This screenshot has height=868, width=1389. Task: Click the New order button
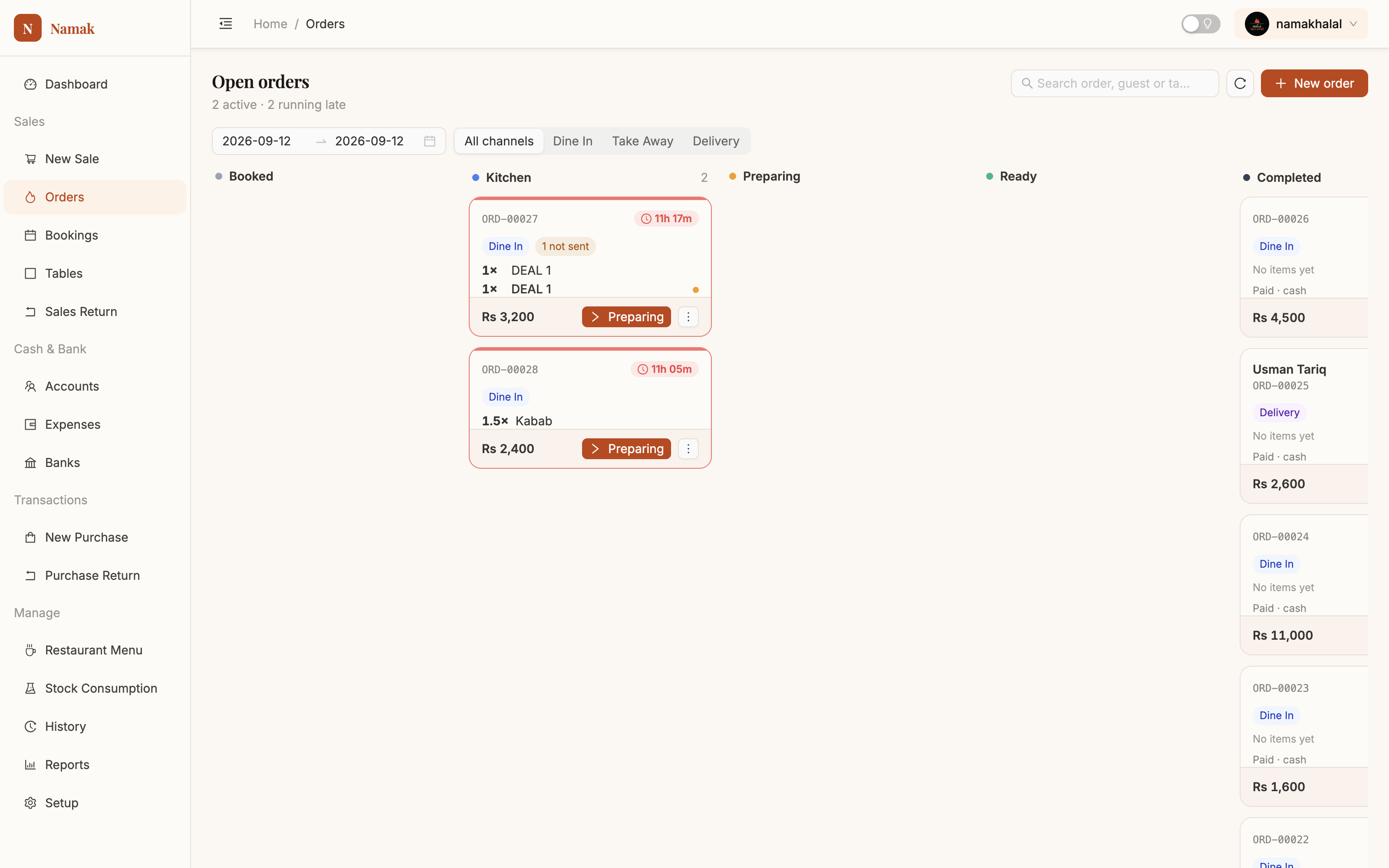[x=1314, y=83]
